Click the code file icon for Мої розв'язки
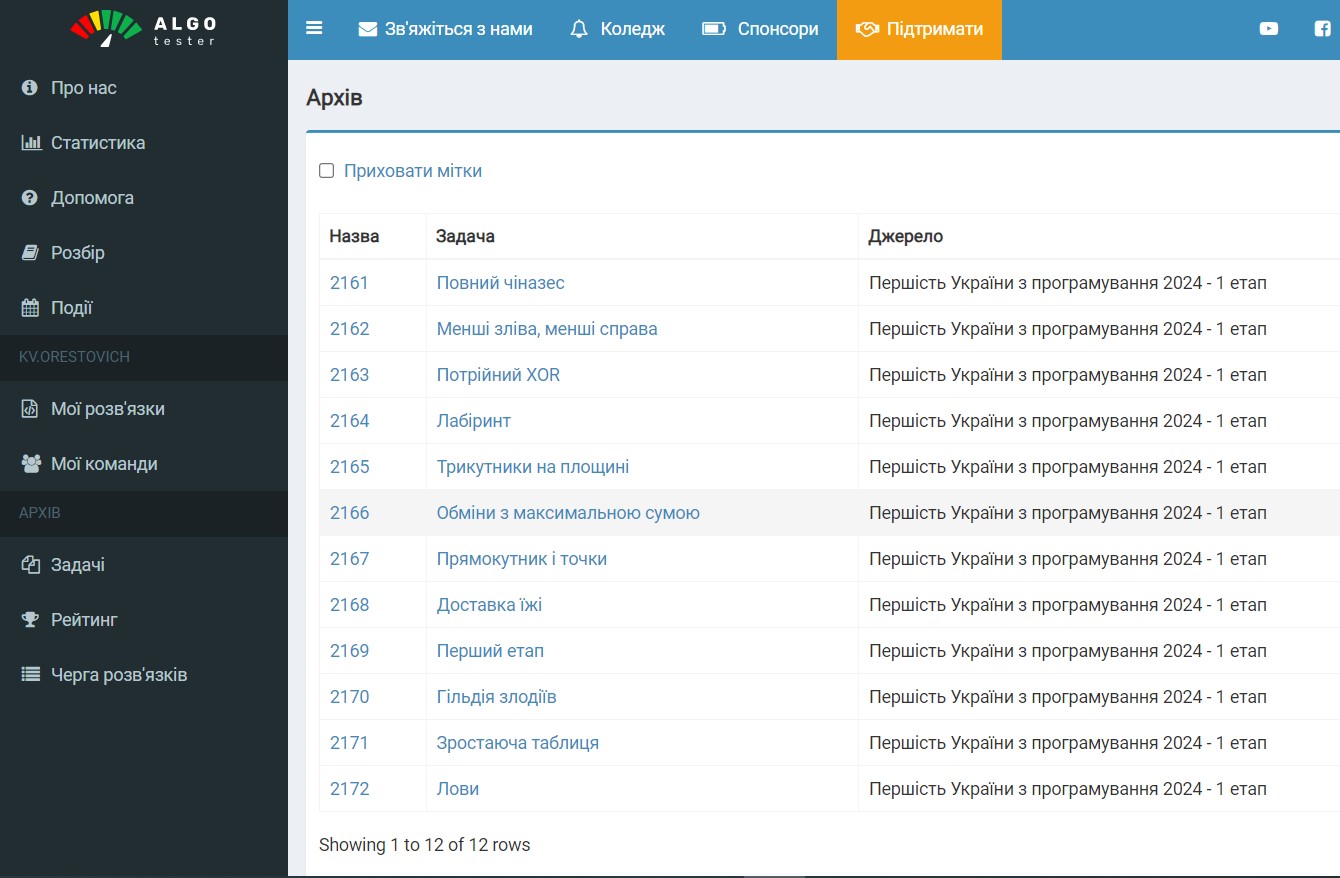The height and width of the screenshot is (878, 1340). pos(30,409)
